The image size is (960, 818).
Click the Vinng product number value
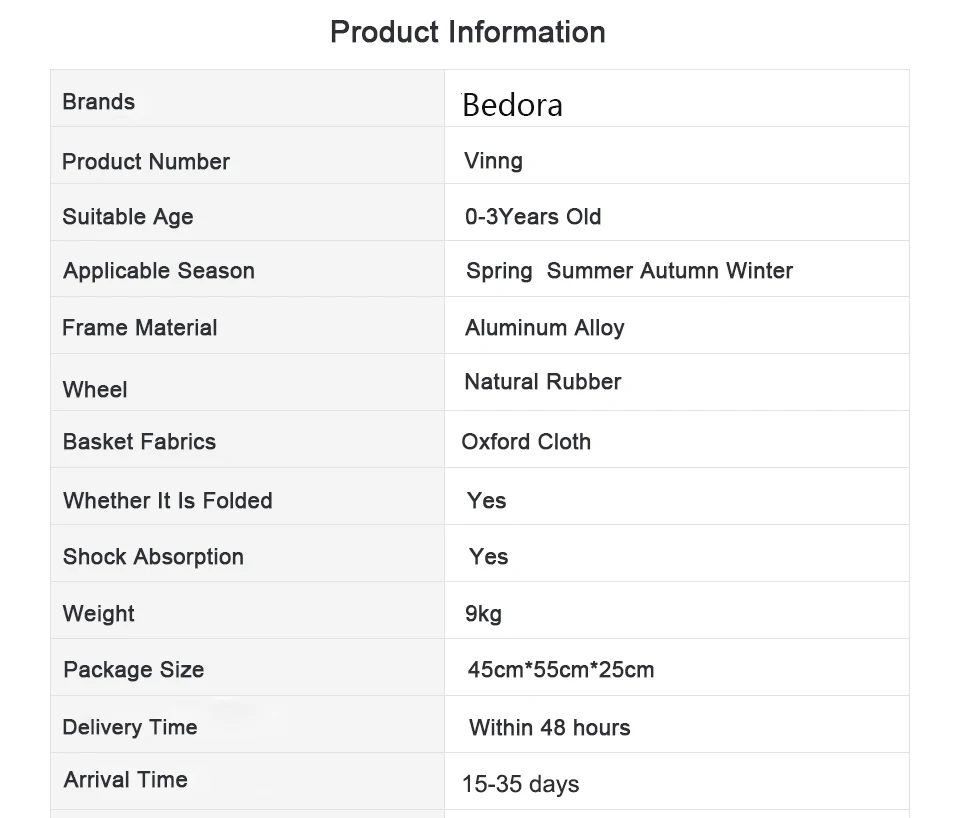493,161
